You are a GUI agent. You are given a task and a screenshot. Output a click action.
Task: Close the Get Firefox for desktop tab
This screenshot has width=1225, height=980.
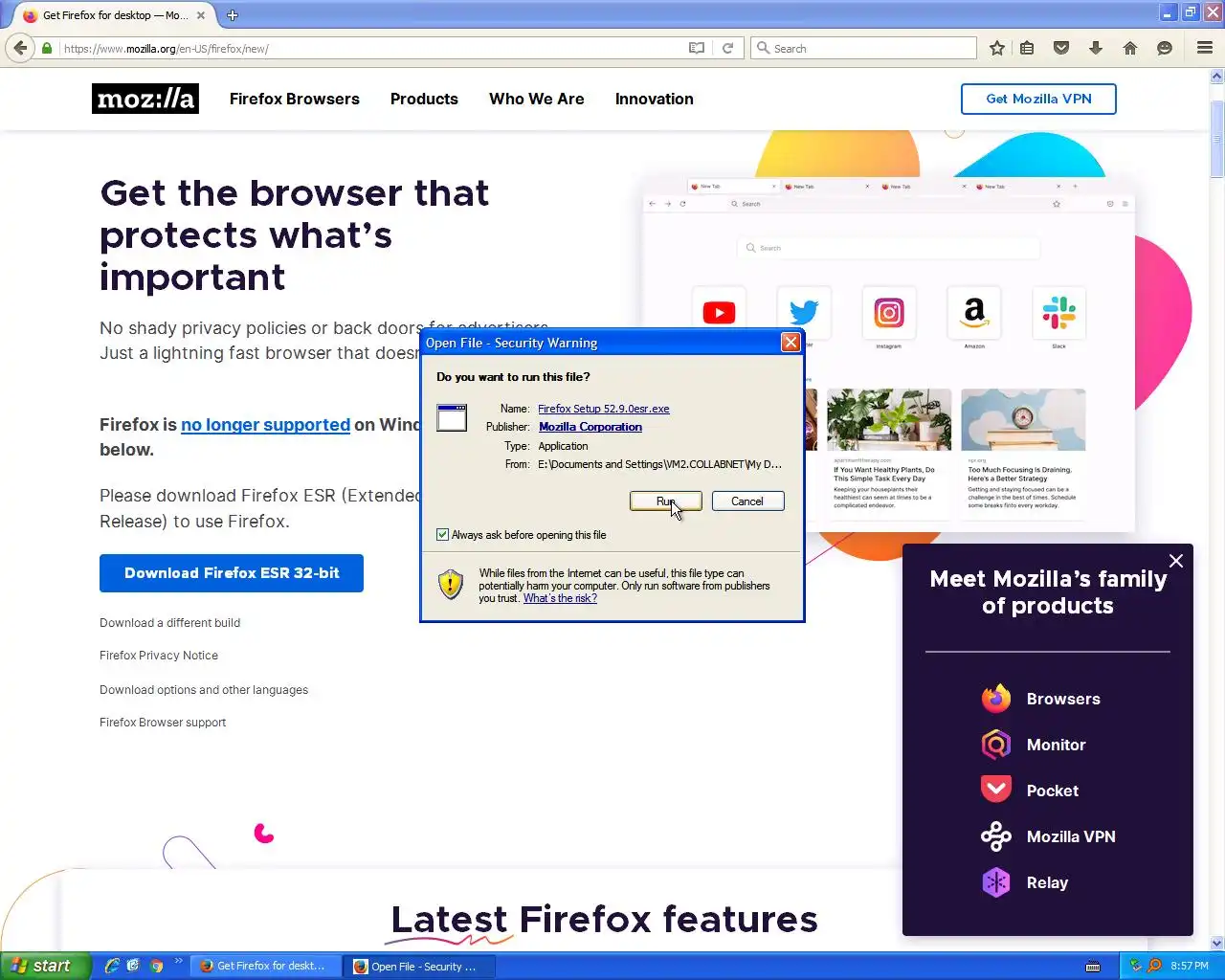[201, 15]
